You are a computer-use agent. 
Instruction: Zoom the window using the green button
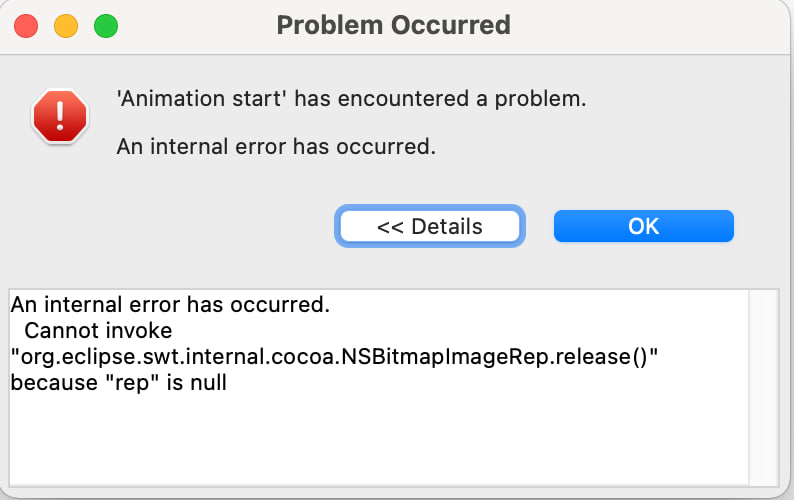pyautogui.click(x=105, y=24)
